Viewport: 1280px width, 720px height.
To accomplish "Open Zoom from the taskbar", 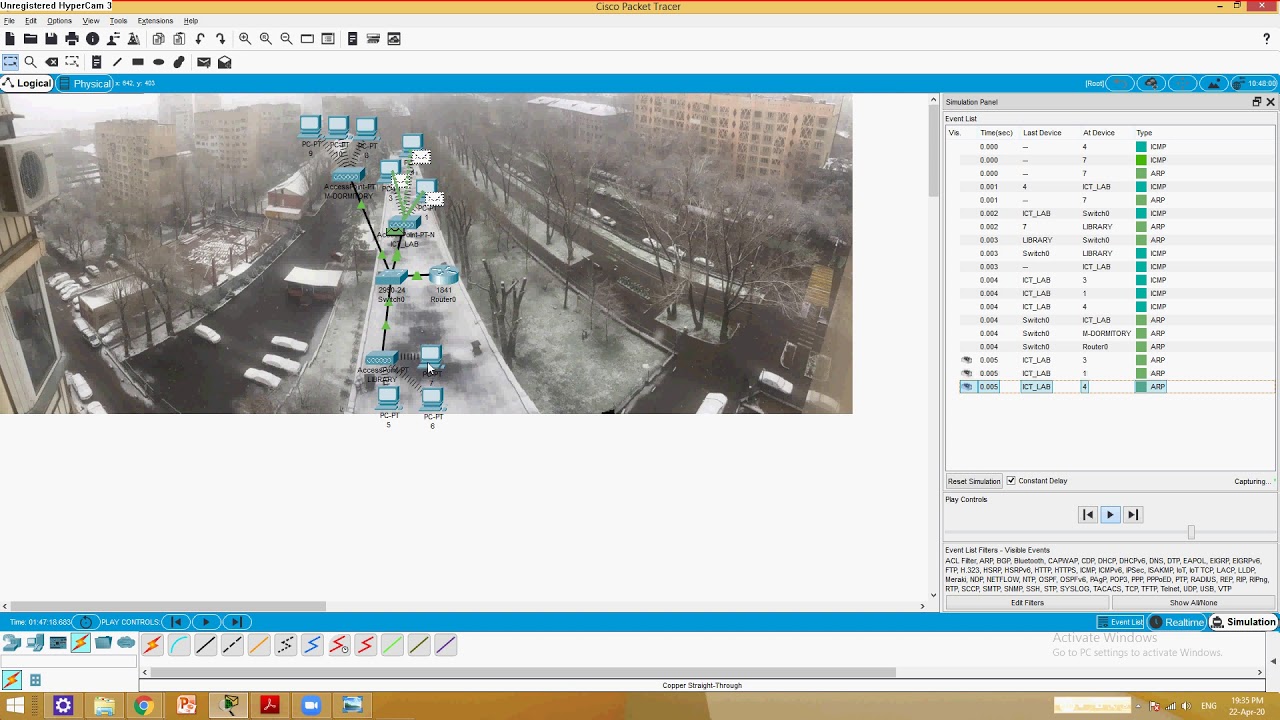I will 311,706.
